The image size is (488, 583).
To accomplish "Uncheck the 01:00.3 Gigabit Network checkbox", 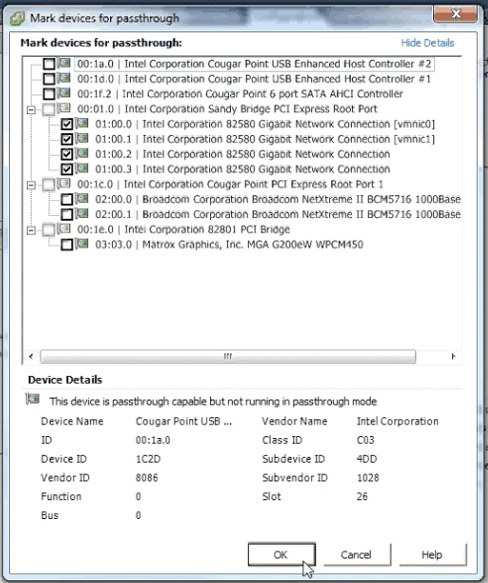I will pos(67,169).
